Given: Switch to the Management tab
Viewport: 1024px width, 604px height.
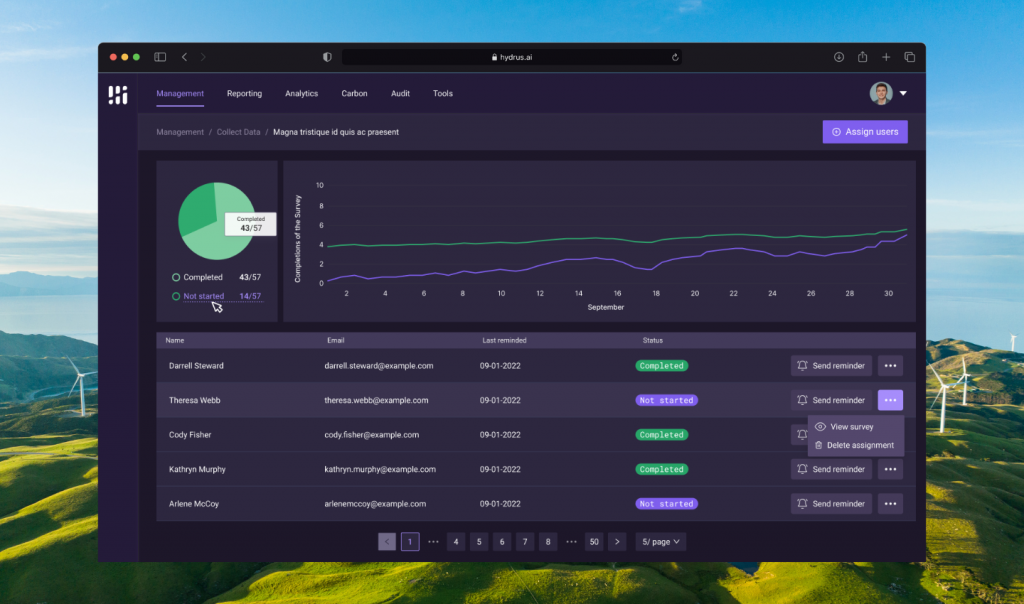Looking at the screenshot, I should [180, 93].
